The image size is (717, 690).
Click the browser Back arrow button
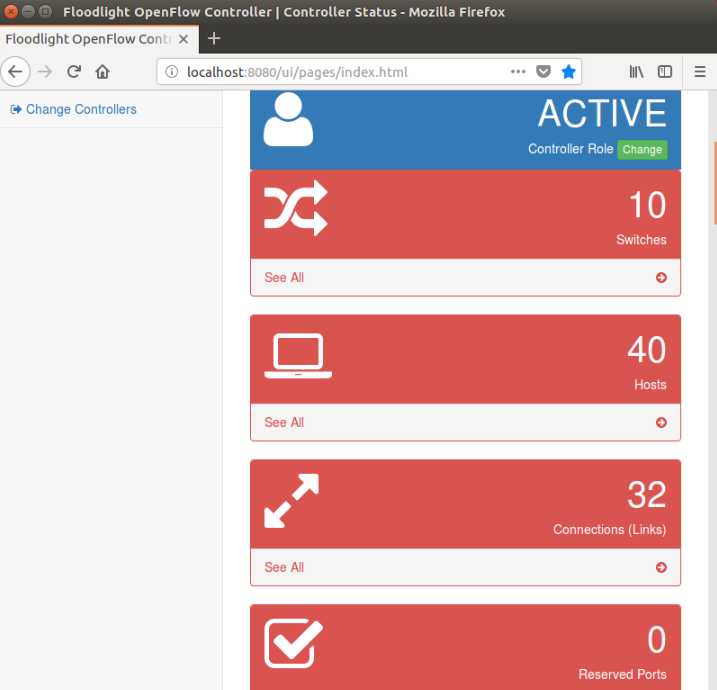point(15,72)
